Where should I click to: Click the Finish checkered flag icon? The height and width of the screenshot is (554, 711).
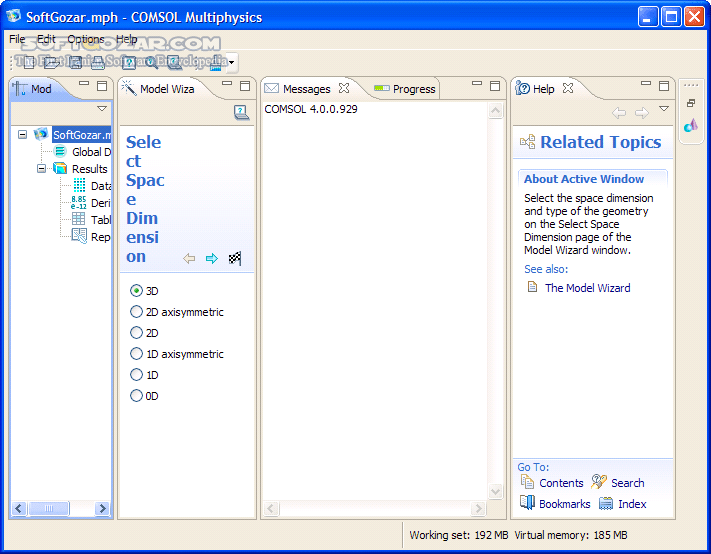pos(235,259)
